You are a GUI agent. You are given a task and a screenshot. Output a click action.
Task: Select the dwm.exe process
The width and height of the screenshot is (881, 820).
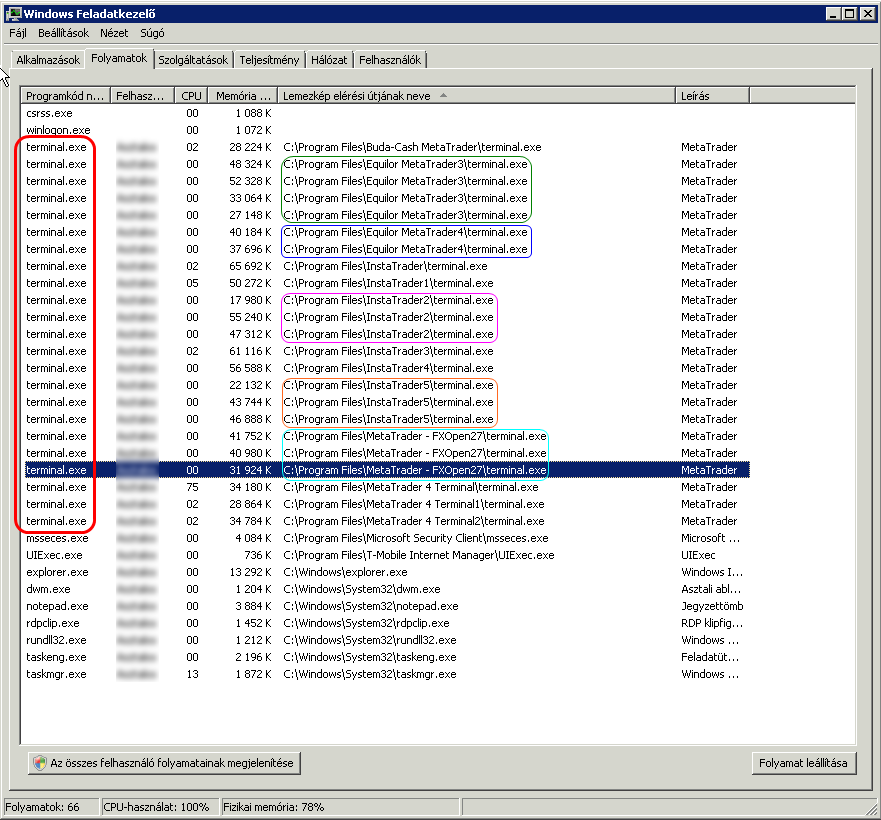[x=387, y=589]
